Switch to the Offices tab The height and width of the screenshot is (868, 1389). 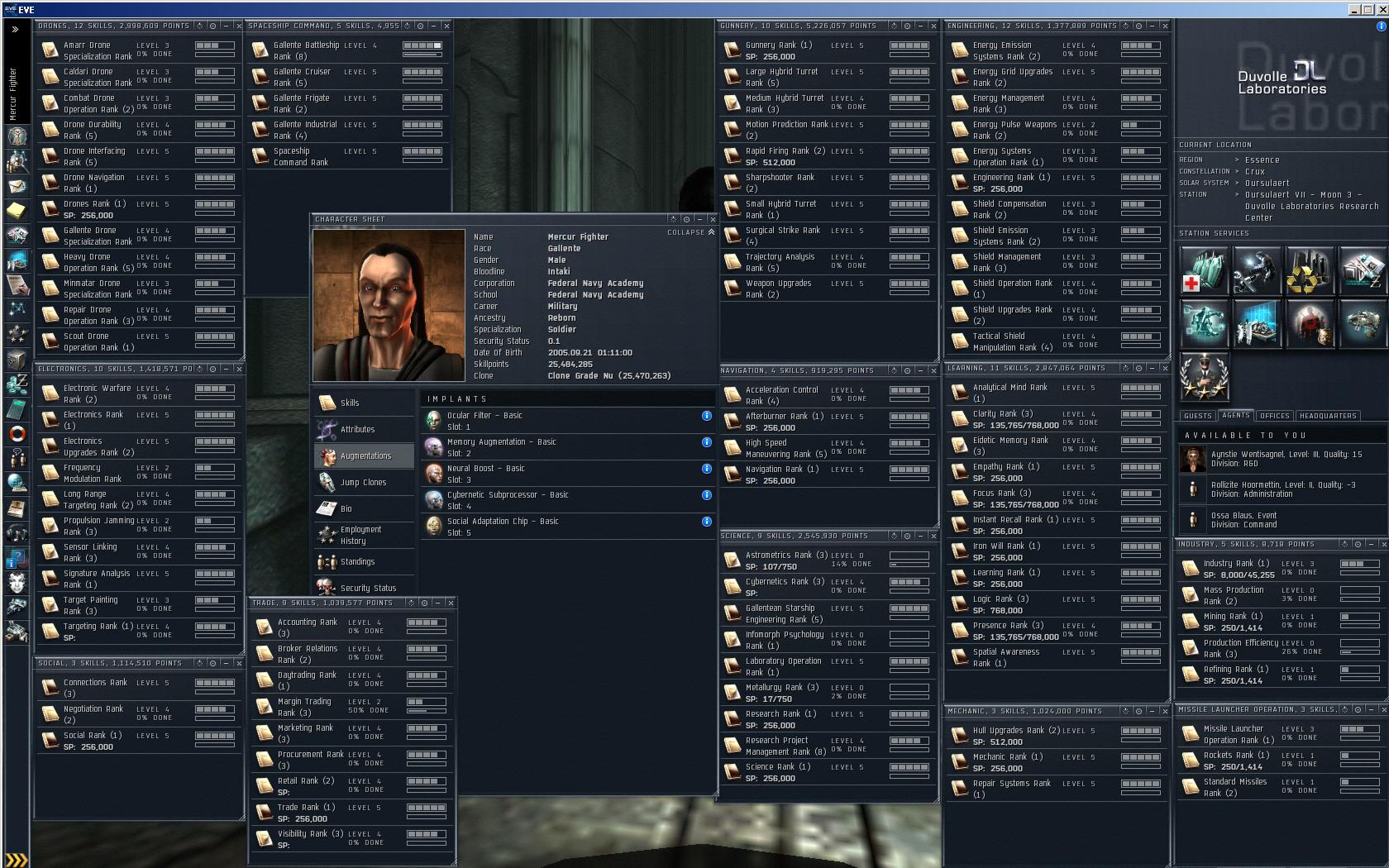point(1275,416)
